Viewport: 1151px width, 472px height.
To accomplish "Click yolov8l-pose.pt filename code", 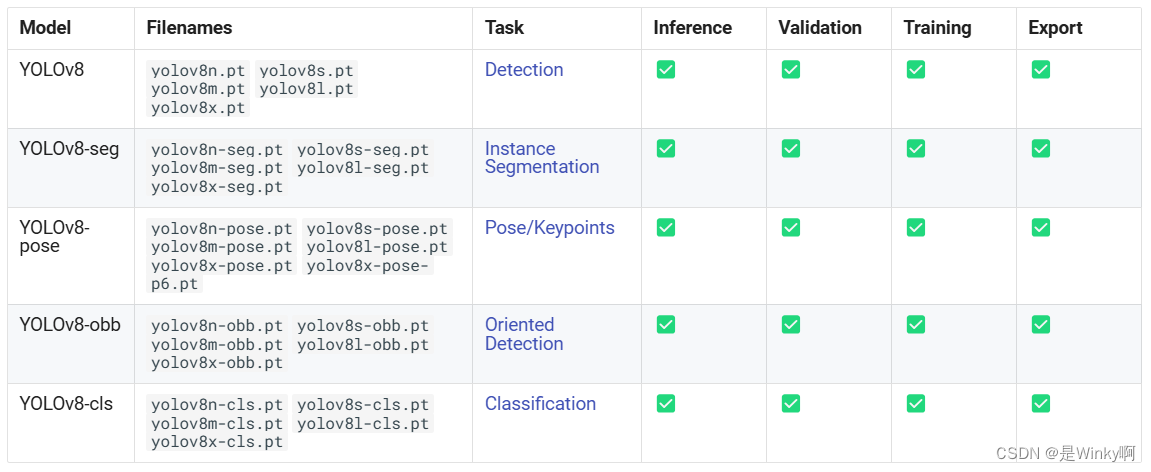I will (377, 247).
